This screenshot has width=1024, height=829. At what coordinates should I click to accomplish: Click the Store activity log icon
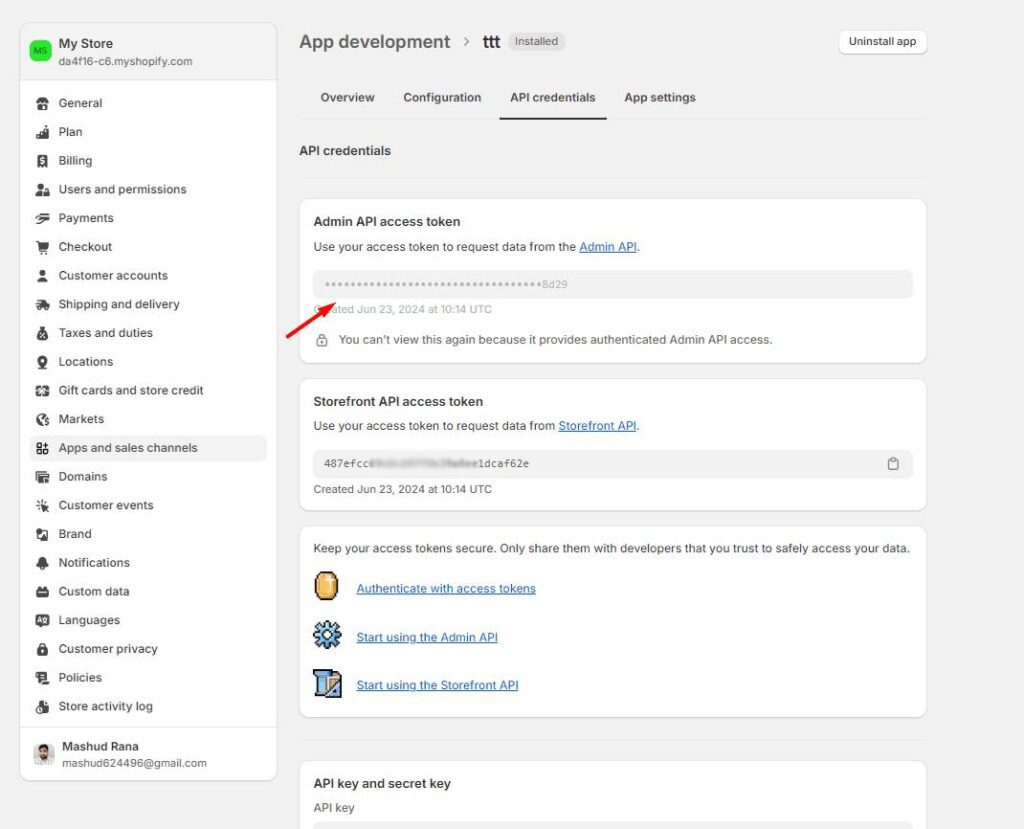tap(42, 707)
